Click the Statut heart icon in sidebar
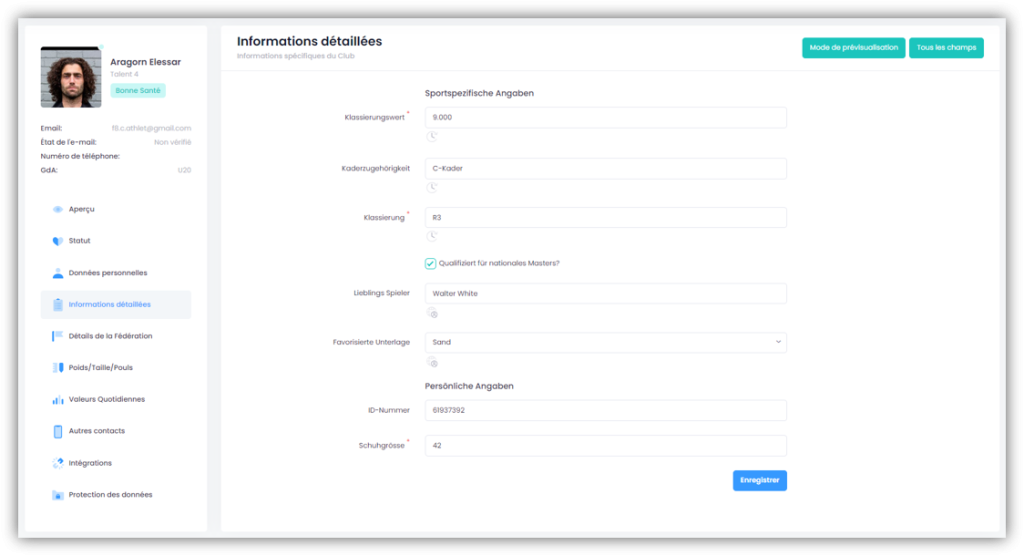1024x556 pixels. tap(58, 241)
